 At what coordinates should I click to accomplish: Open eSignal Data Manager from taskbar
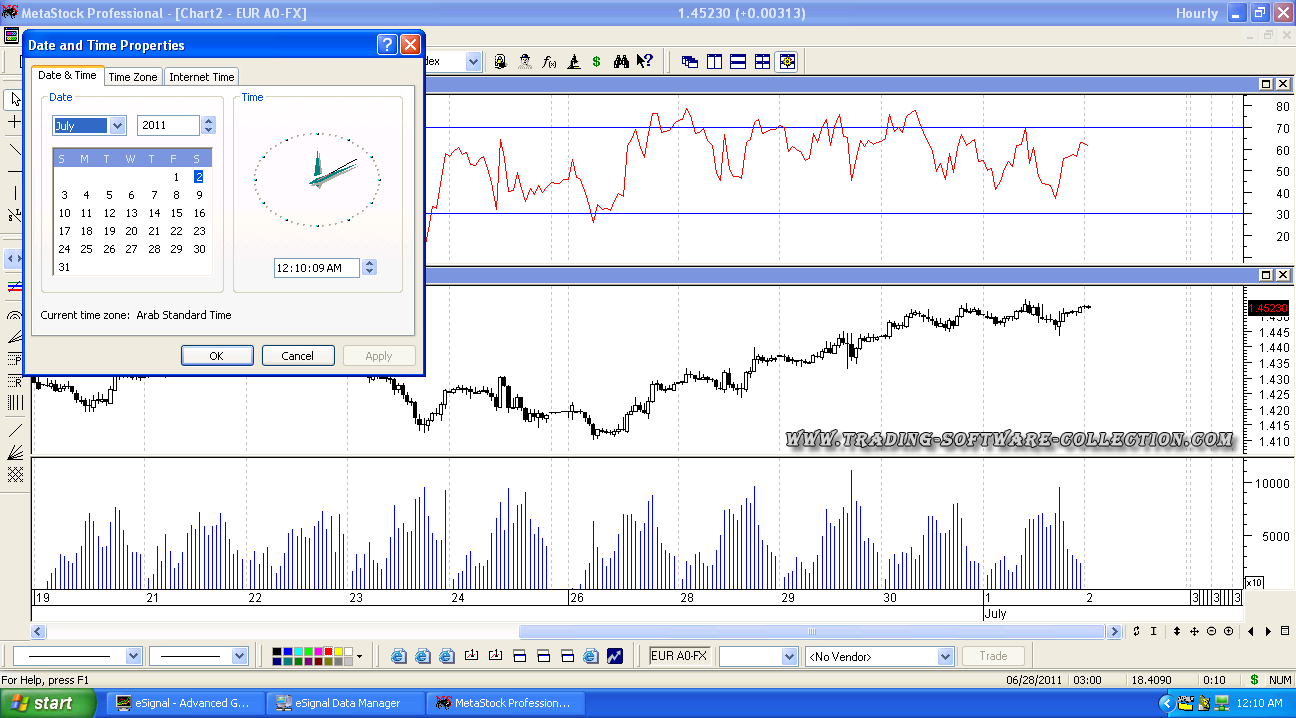346,703
